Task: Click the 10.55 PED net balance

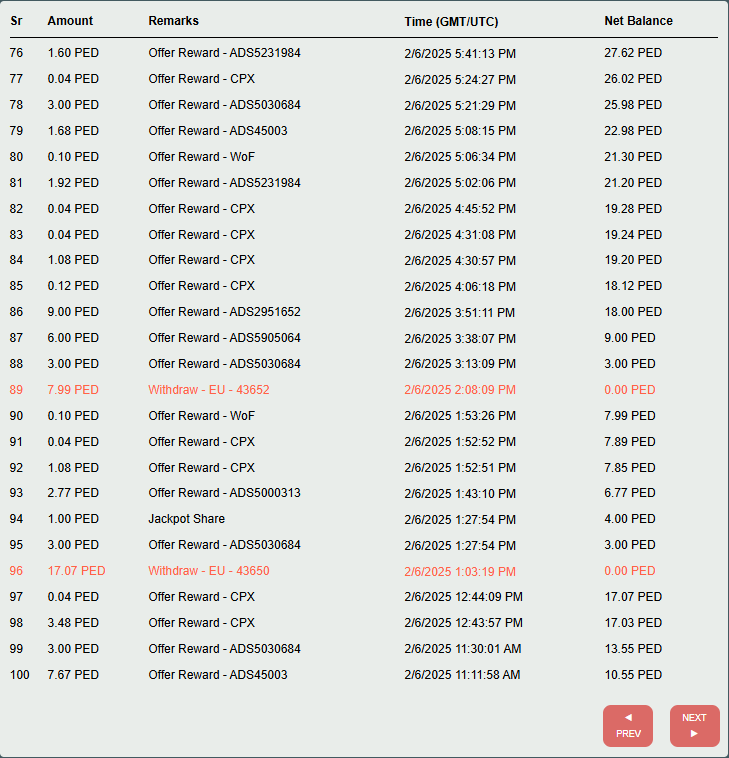Action: click(x=633, y=674)
